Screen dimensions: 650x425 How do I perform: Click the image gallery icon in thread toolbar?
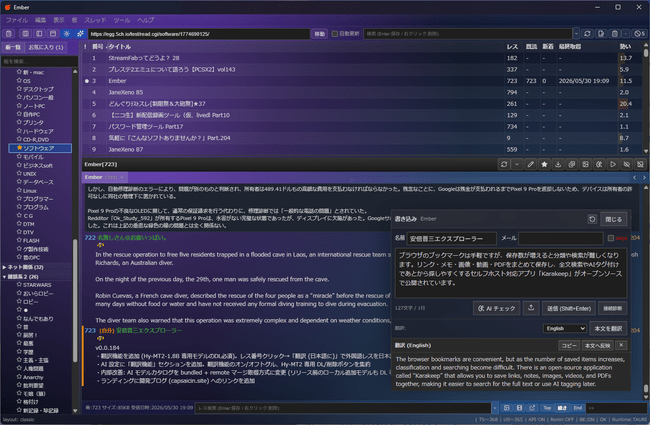click(585, 165)
